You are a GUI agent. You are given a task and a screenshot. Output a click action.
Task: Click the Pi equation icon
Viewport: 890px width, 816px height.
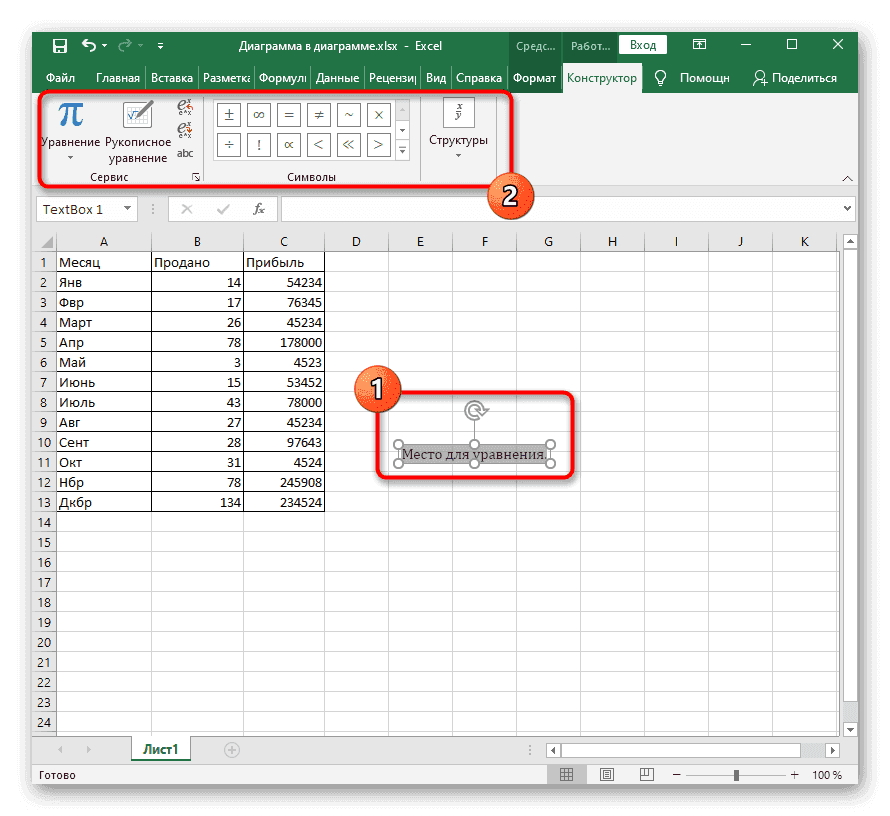pyautogui.click(x=70, y=116)
